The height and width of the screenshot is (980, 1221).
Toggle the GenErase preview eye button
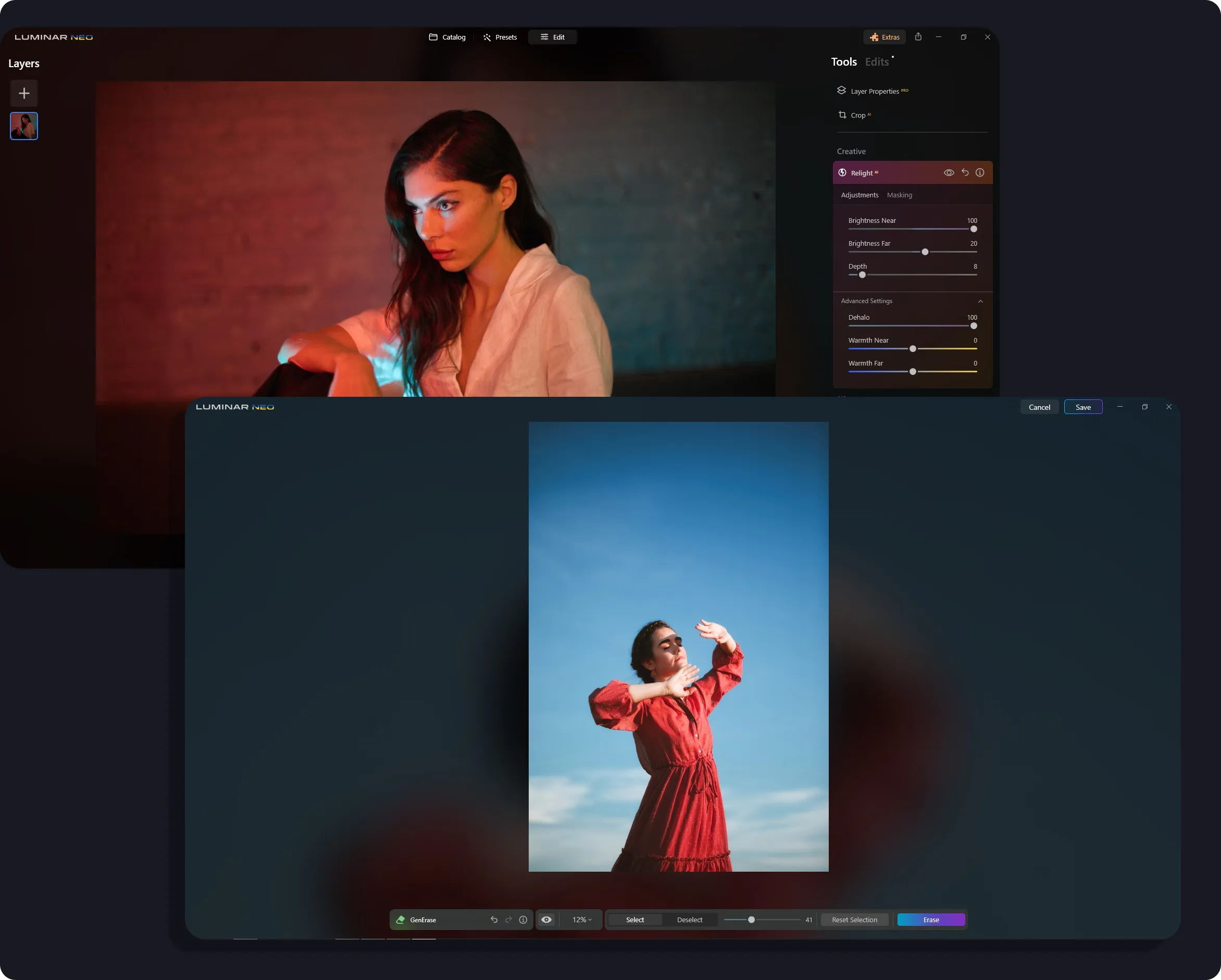click(546, 920)
